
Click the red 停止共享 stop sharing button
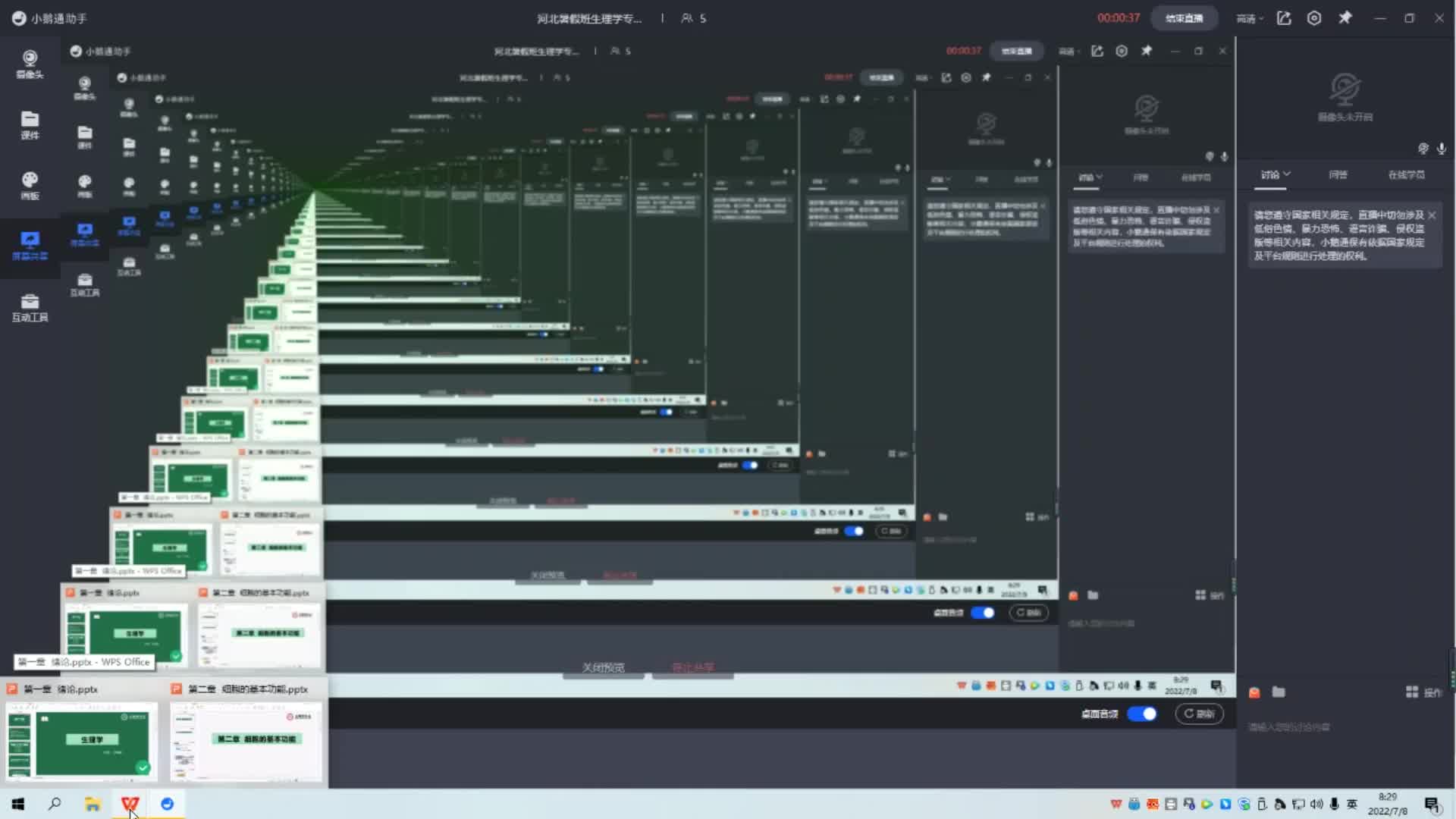693,668
